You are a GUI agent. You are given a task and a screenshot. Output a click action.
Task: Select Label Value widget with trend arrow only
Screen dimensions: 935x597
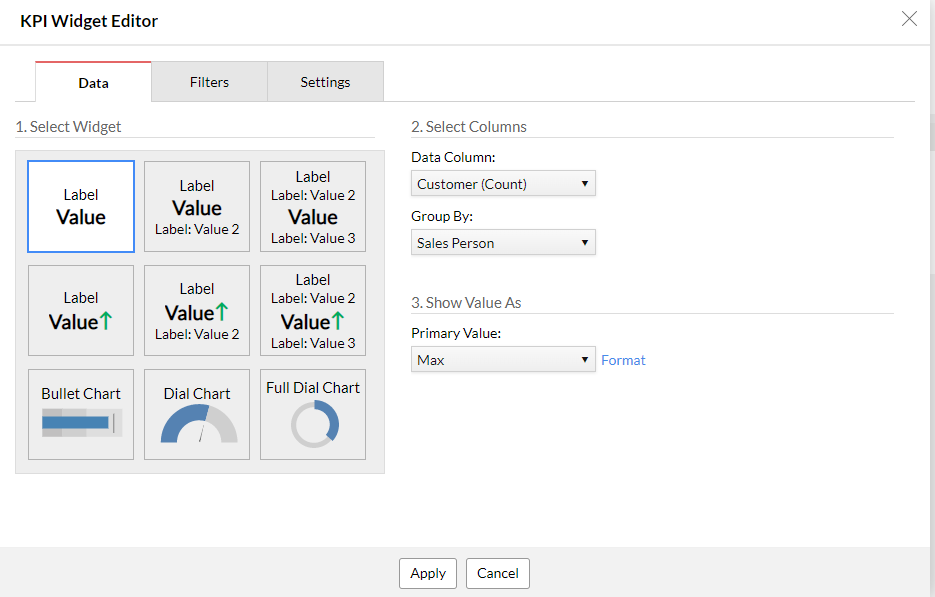pos(81,311)
